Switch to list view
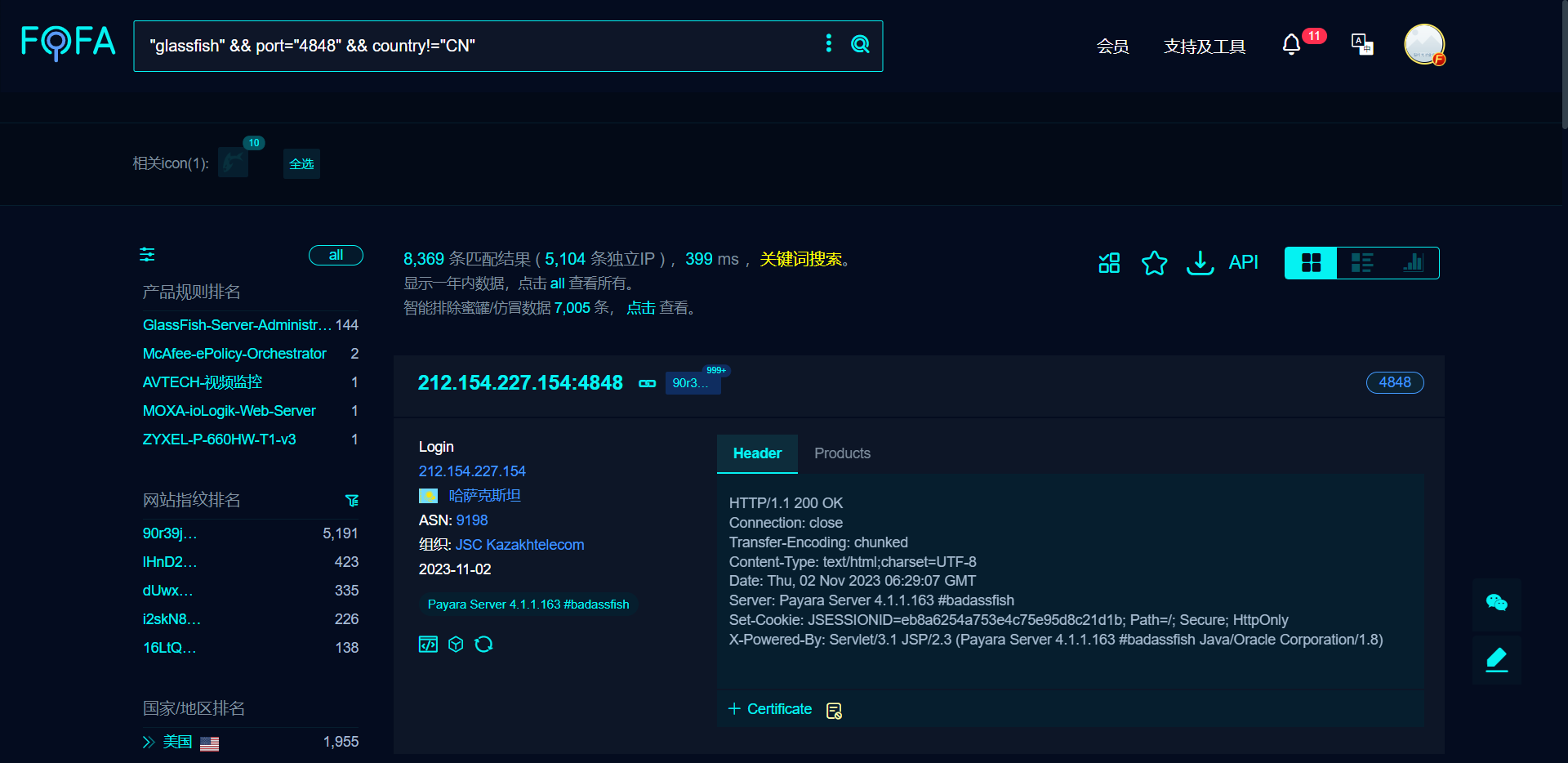 pyautogui.click(x=1362, y=263)
